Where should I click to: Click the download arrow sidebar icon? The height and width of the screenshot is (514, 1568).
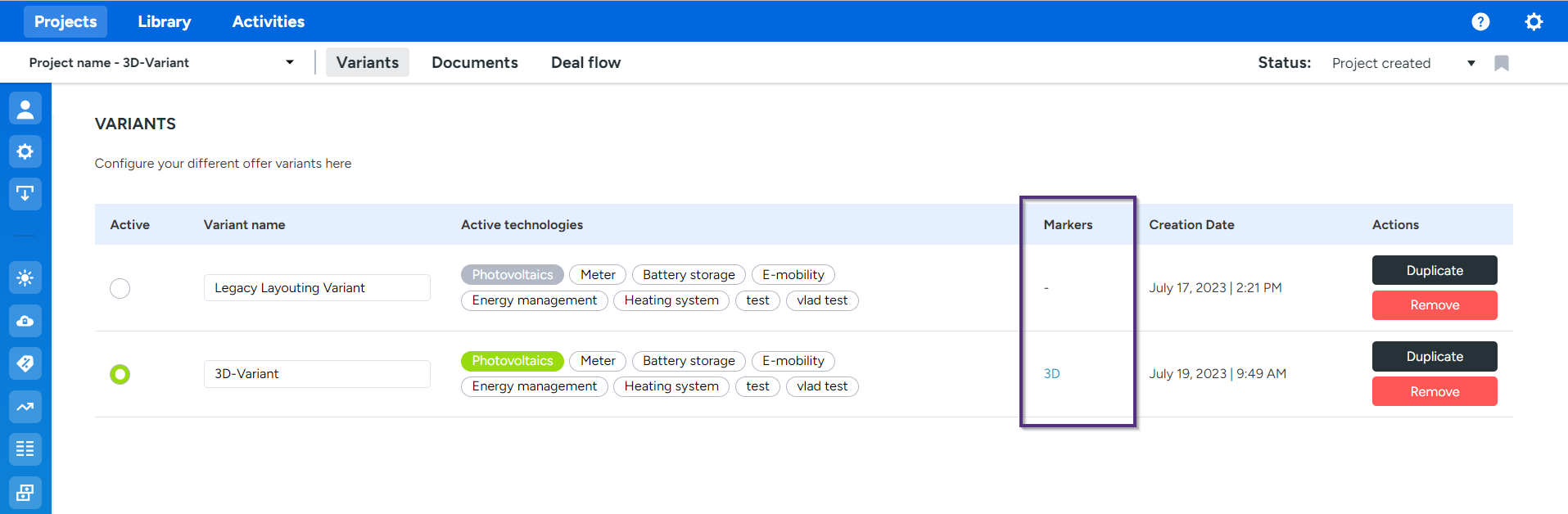coord(25,194)
